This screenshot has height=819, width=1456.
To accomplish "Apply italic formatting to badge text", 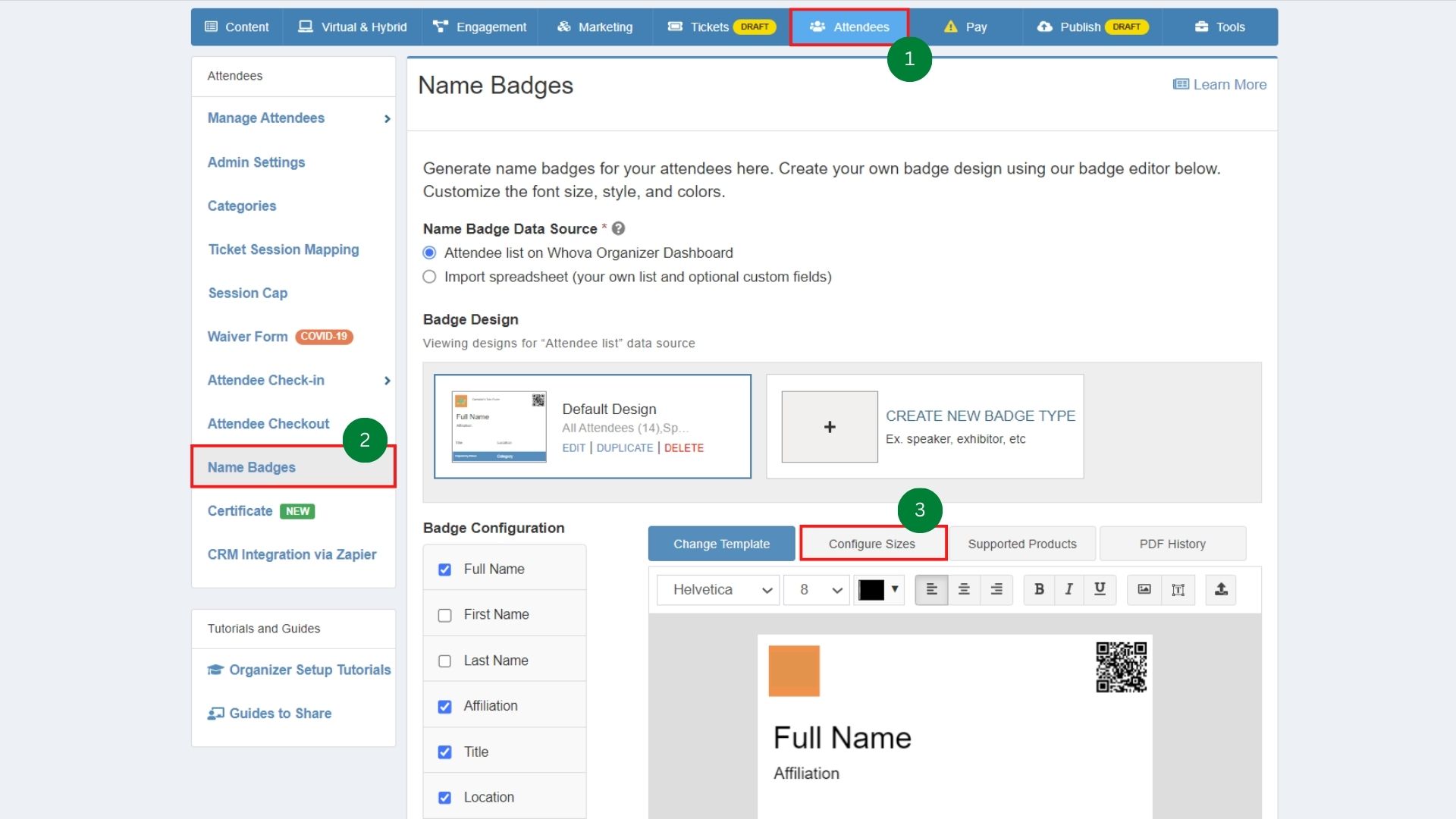I will [1068, 589].
